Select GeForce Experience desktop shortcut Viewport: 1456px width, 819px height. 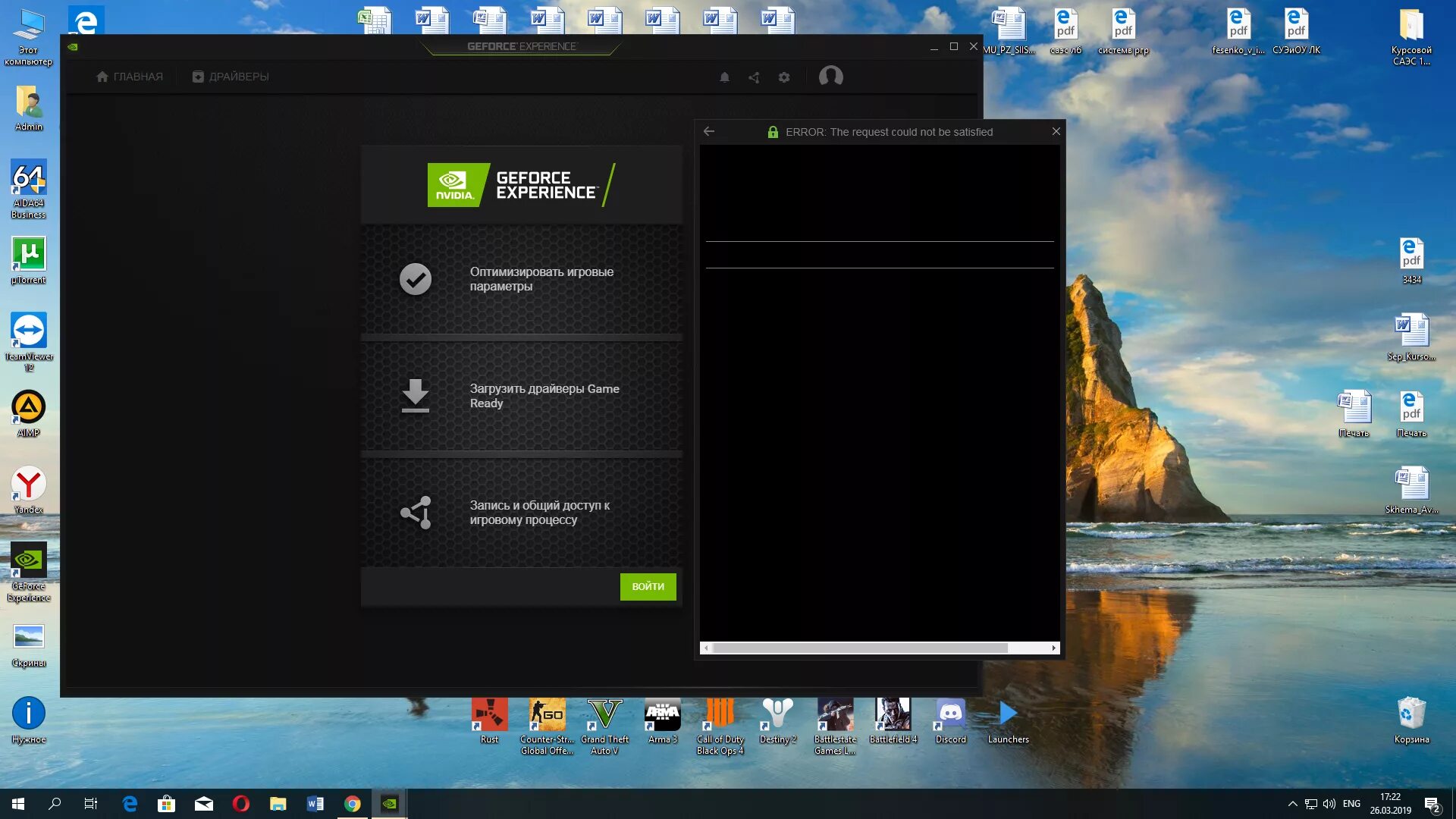pyautogui.click(x=29, y=572)
